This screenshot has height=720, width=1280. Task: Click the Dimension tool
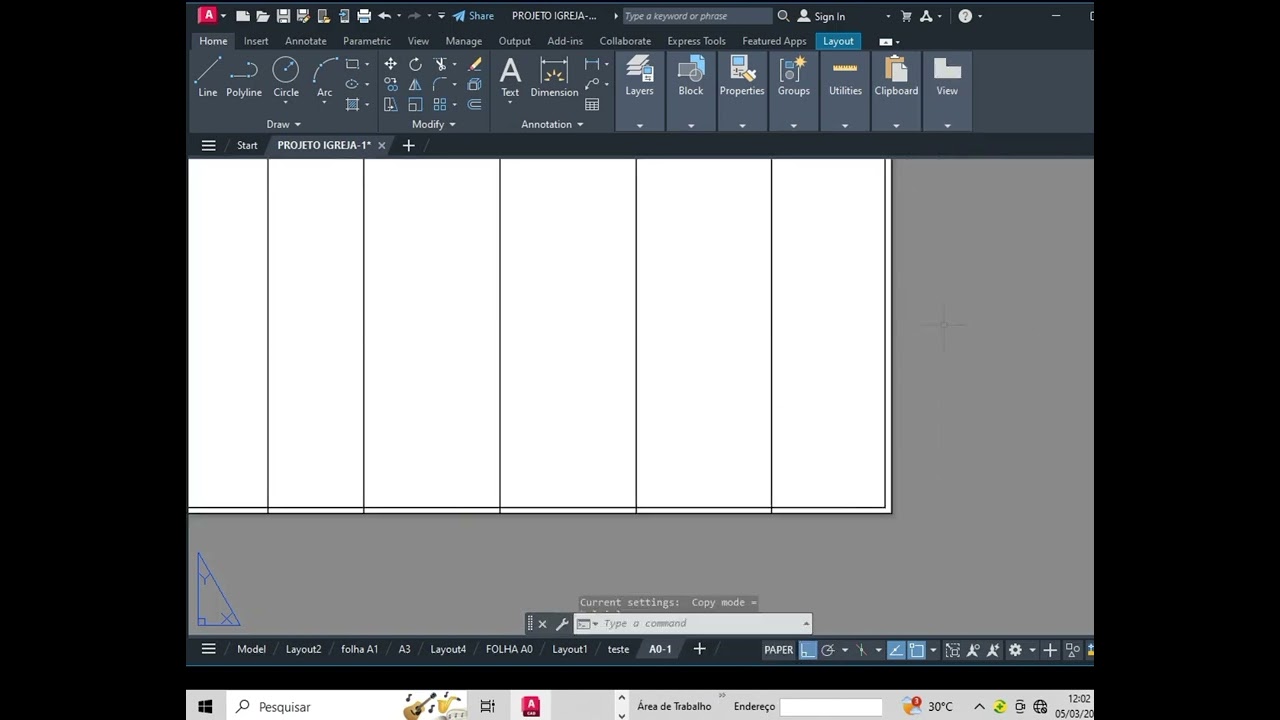tap(554, 77)
